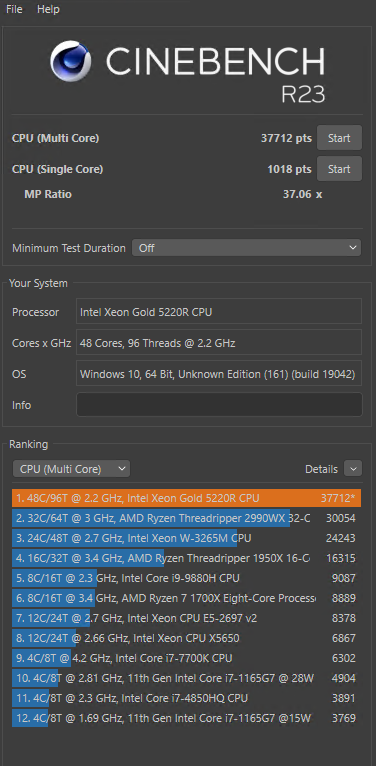Open the File menu
The width and height of the screenshot is (376, 766).
pos(14,9)
